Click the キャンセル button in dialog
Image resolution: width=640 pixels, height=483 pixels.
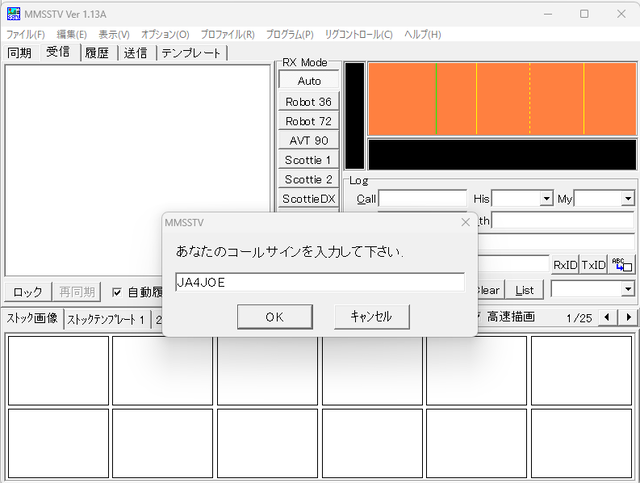pos(371,317)
